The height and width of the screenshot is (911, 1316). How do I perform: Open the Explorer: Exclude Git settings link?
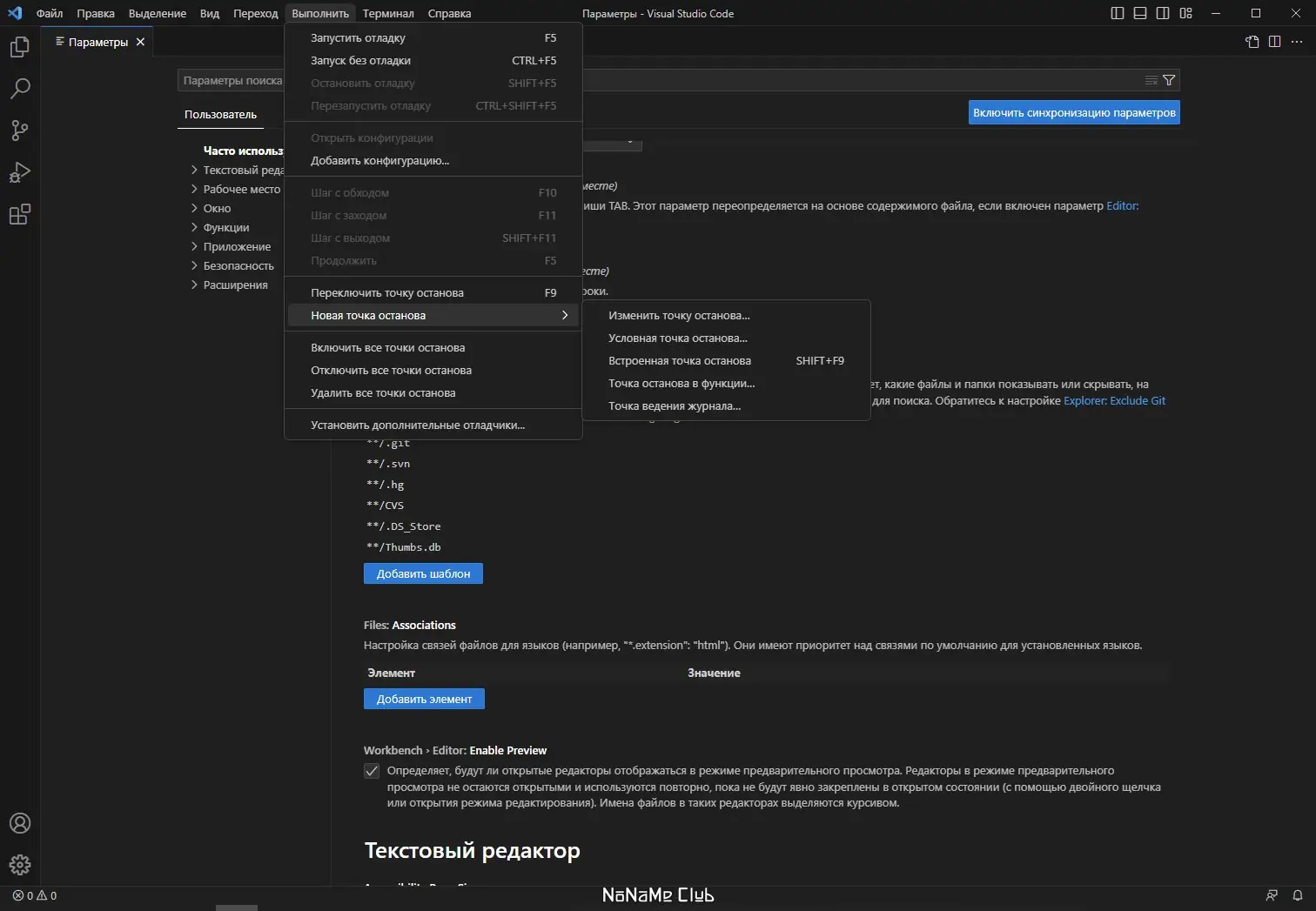point(1114,400)
